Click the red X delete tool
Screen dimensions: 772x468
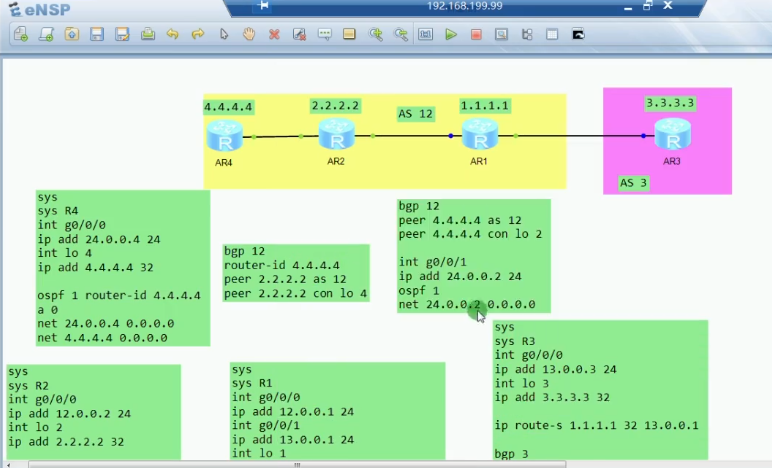(x=274, y=34)
